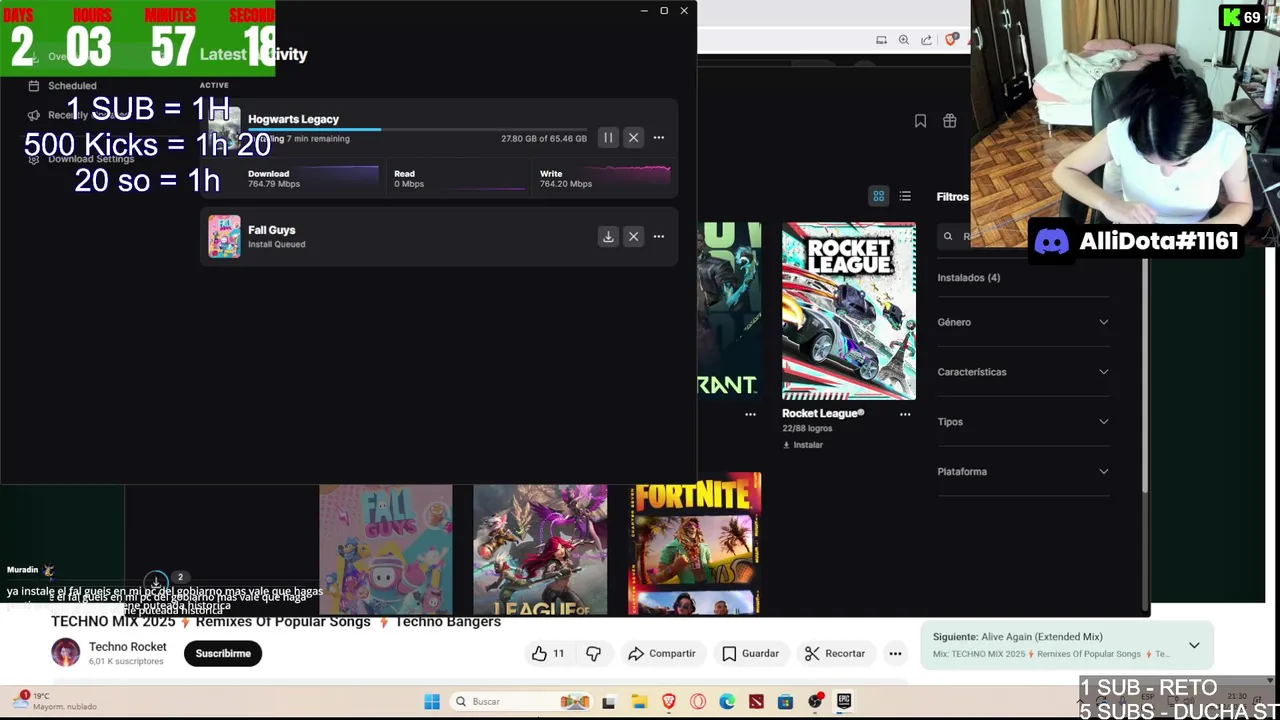Switch library to list view
The image size is (1280, 720).
tap(905, 196)
